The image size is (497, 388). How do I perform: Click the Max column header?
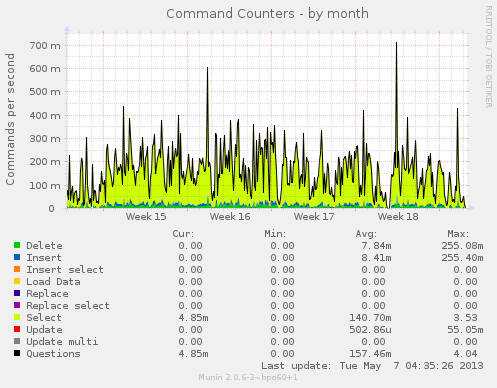[458, 234]
